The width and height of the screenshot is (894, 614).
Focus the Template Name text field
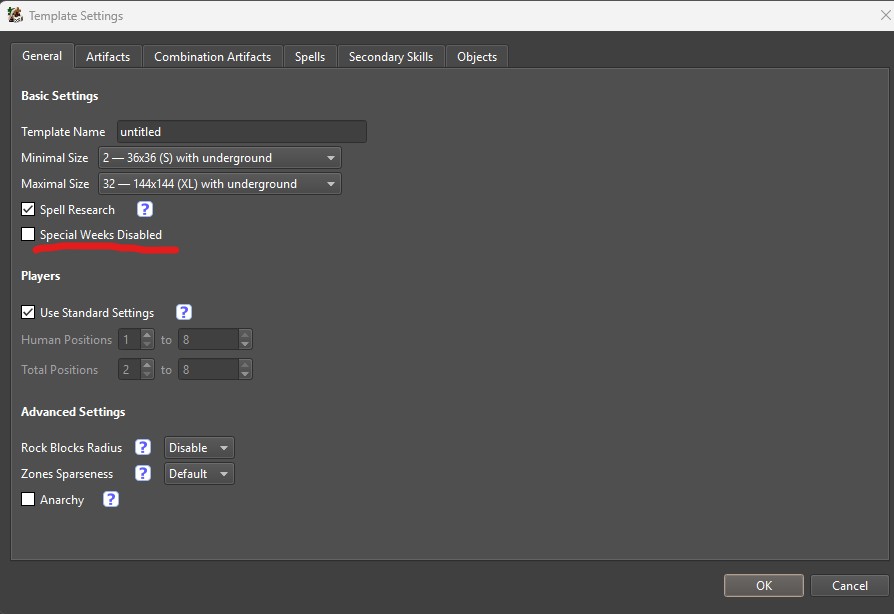click(x=242, y=132)
